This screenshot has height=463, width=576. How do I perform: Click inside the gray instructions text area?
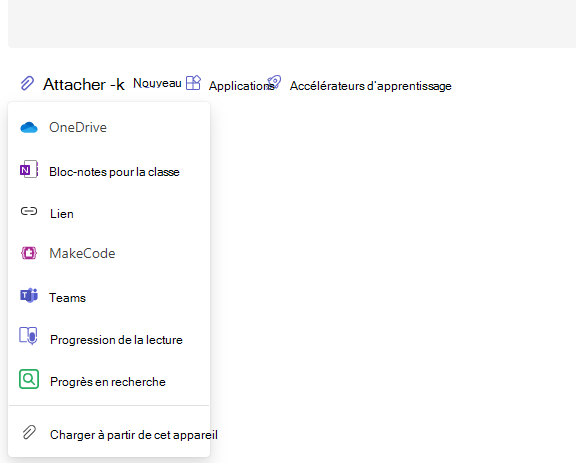(x=292, y=24)
